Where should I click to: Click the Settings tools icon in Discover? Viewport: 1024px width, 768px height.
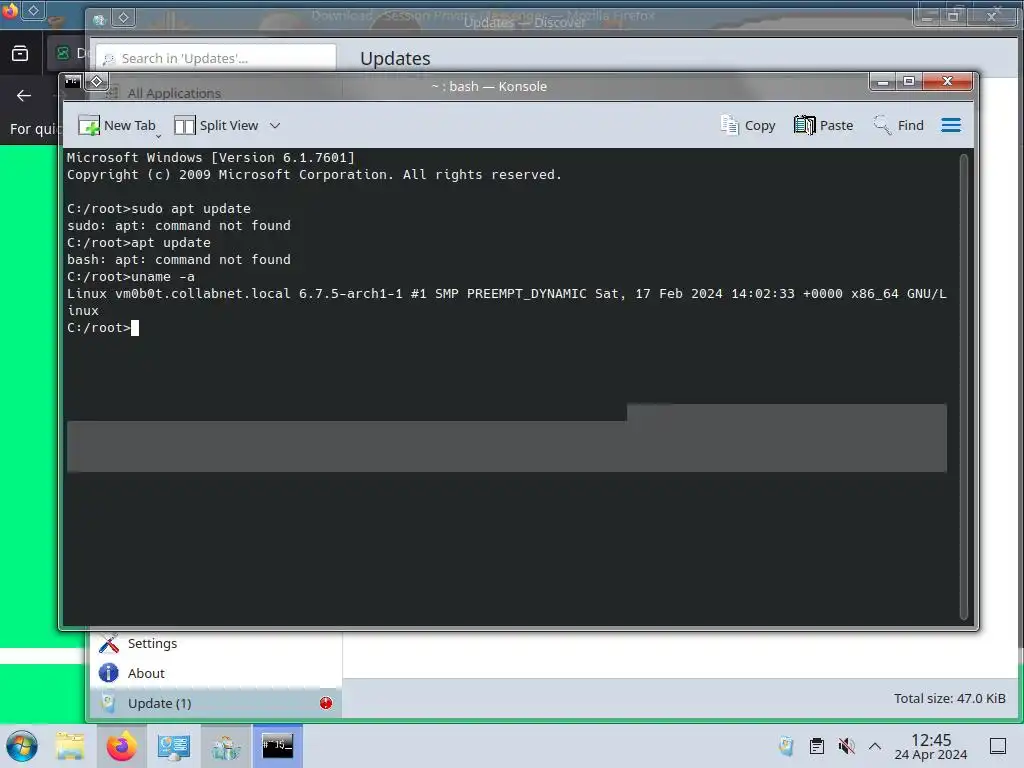click(x=108, y=644)
